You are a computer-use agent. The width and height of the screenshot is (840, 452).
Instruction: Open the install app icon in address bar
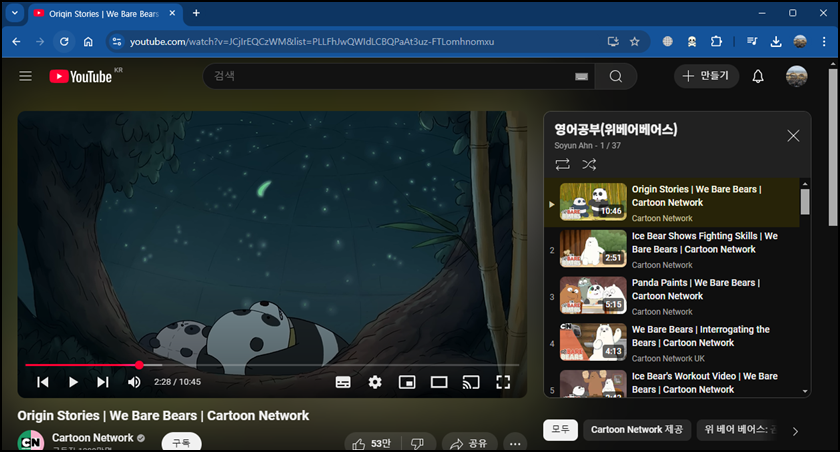point(613,42)
